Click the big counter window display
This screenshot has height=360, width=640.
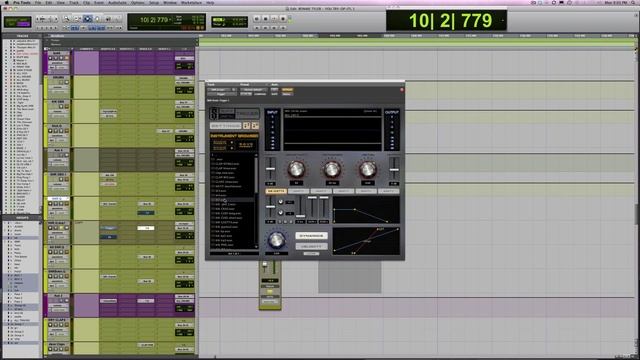(447, 20)
